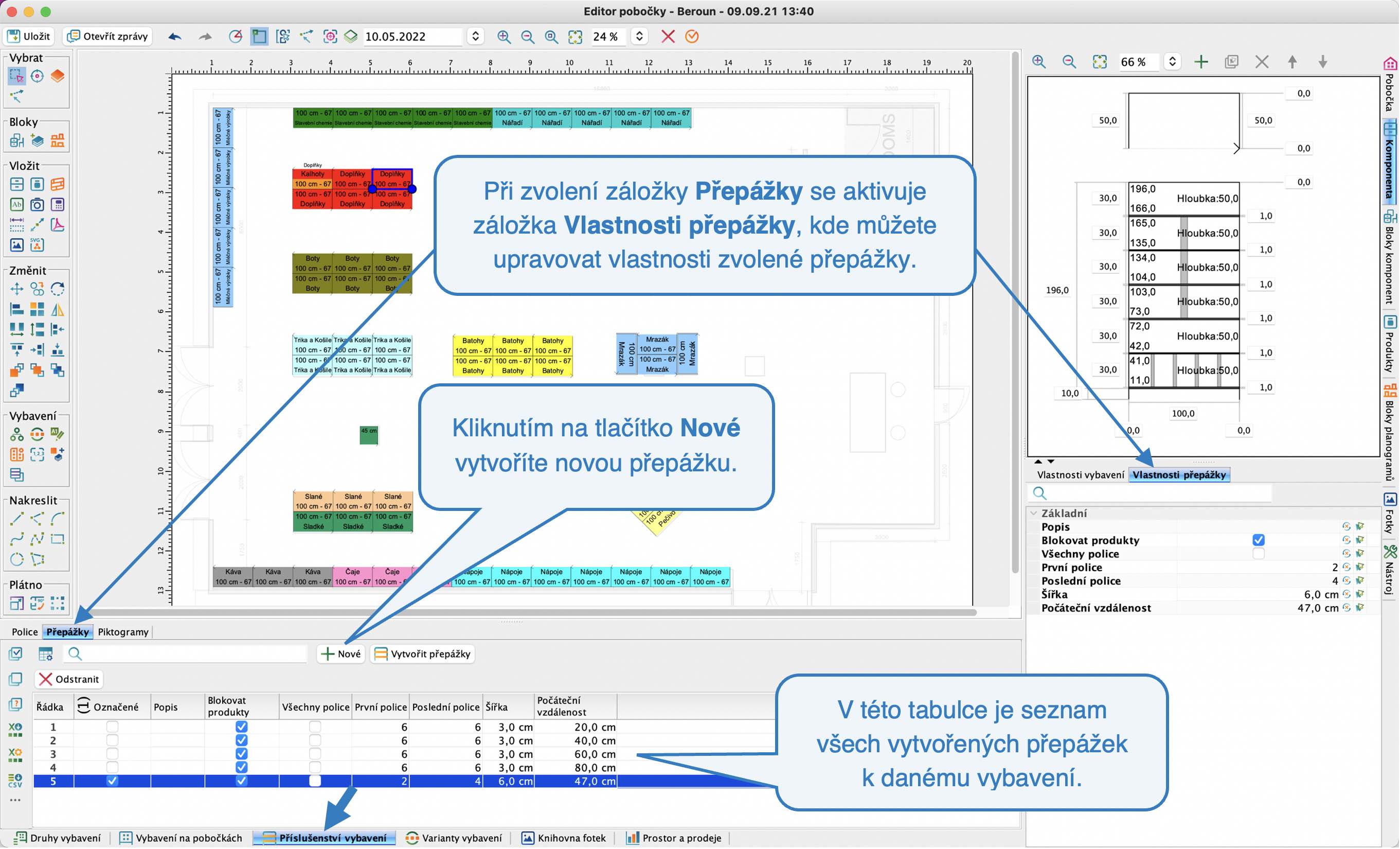
Task: Click the layers icon in the top toolbar
Action: pos(351,37)
